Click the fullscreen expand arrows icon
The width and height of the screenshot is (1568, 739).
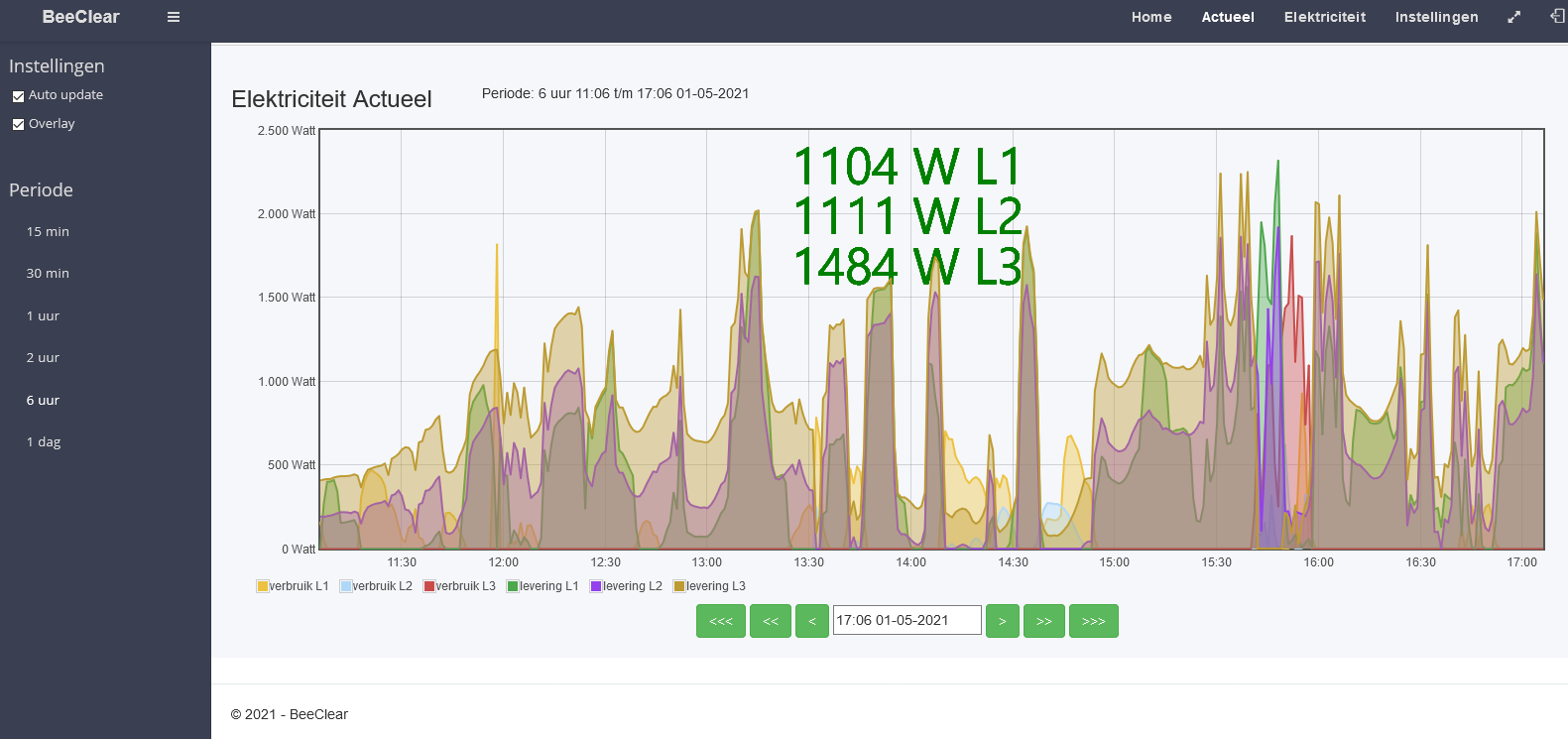[1513, 17]
